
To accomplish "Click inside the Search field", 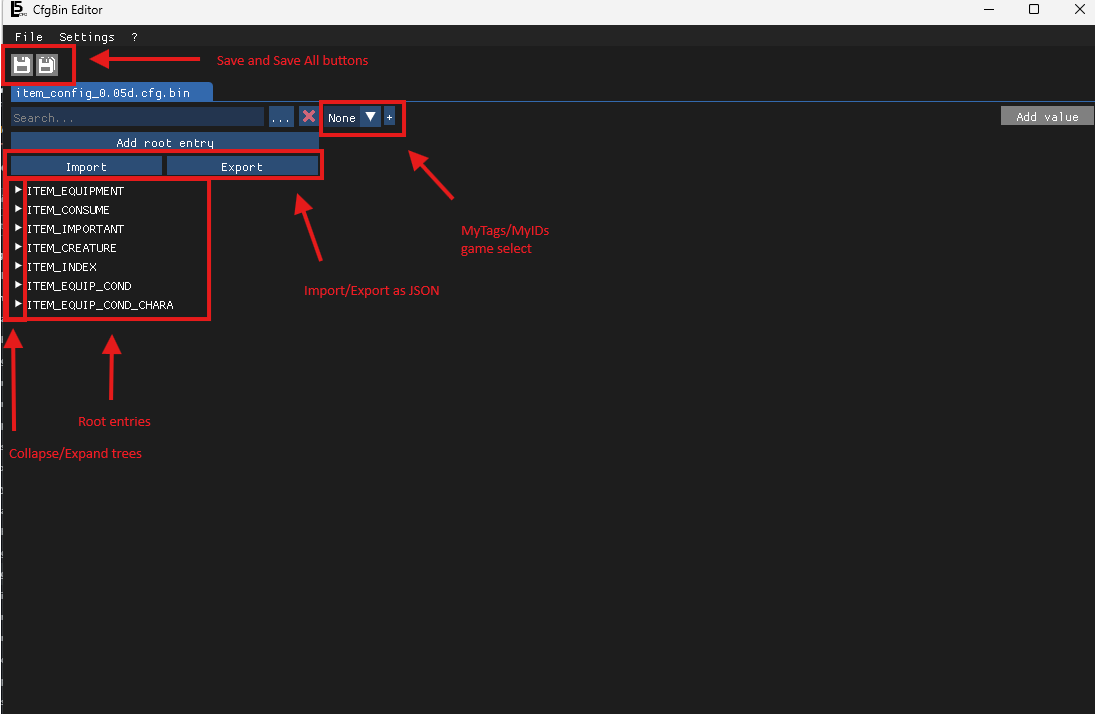I will (137, 116).
